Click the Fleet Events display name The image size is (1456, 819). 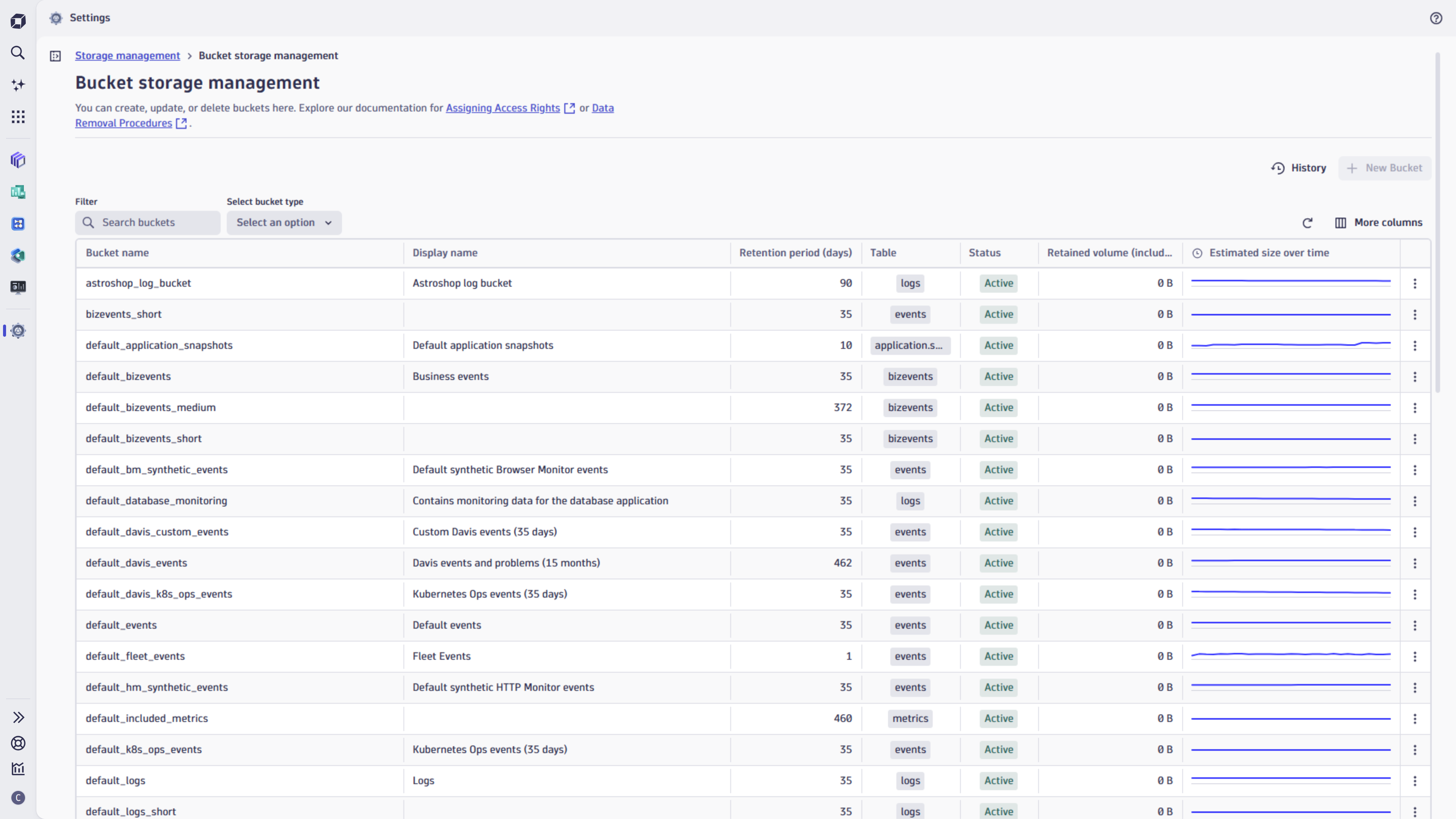441,656
